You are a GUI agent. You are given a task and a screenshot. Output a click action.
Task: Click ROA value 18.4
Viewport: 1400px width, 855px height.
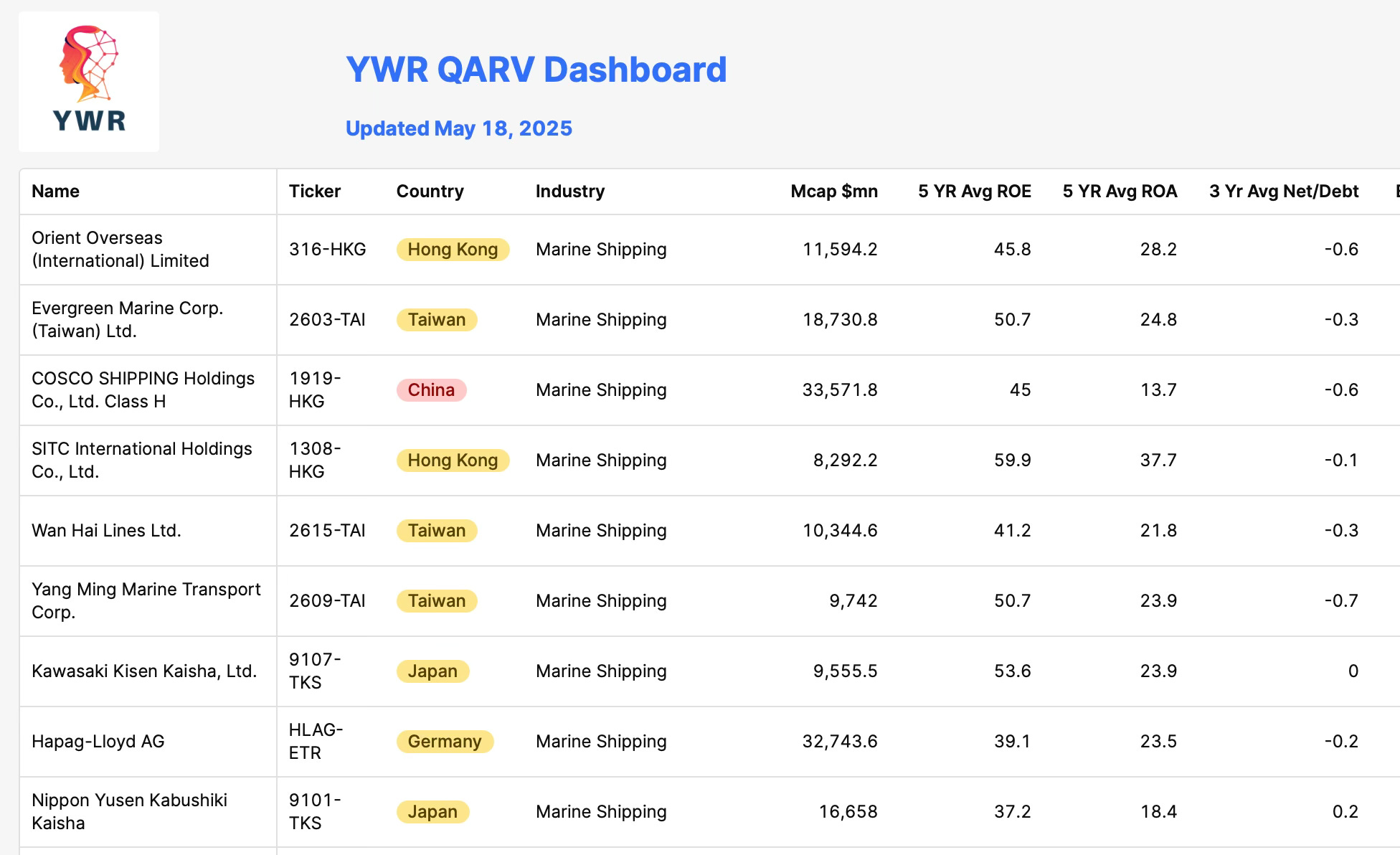[1159, 812]
